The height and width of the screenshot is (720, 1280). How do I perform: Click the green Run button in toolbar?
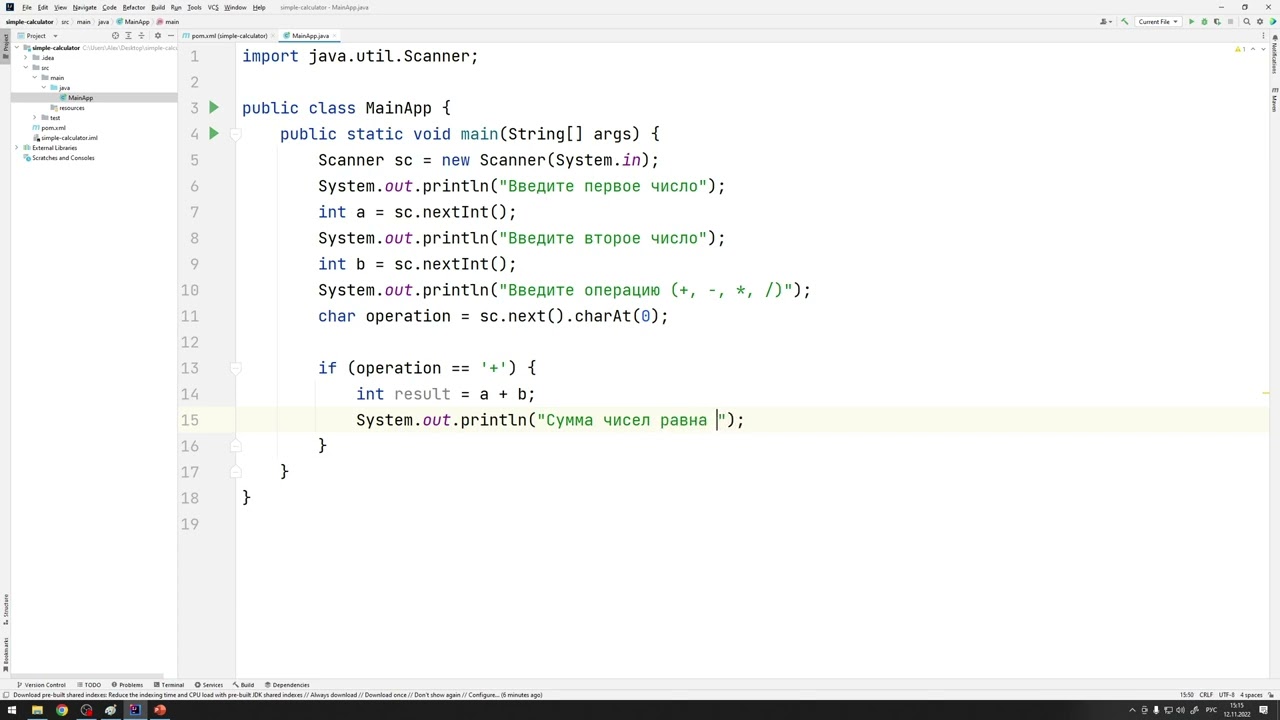(x=1191, y=21)
